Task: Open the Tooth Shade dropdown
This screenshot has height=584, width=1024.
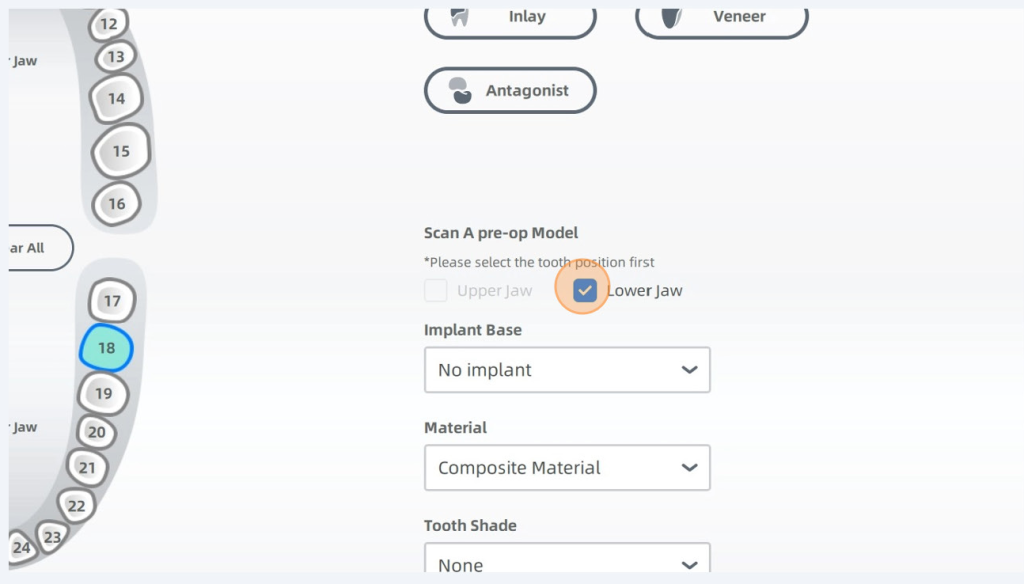Action: 567,564
